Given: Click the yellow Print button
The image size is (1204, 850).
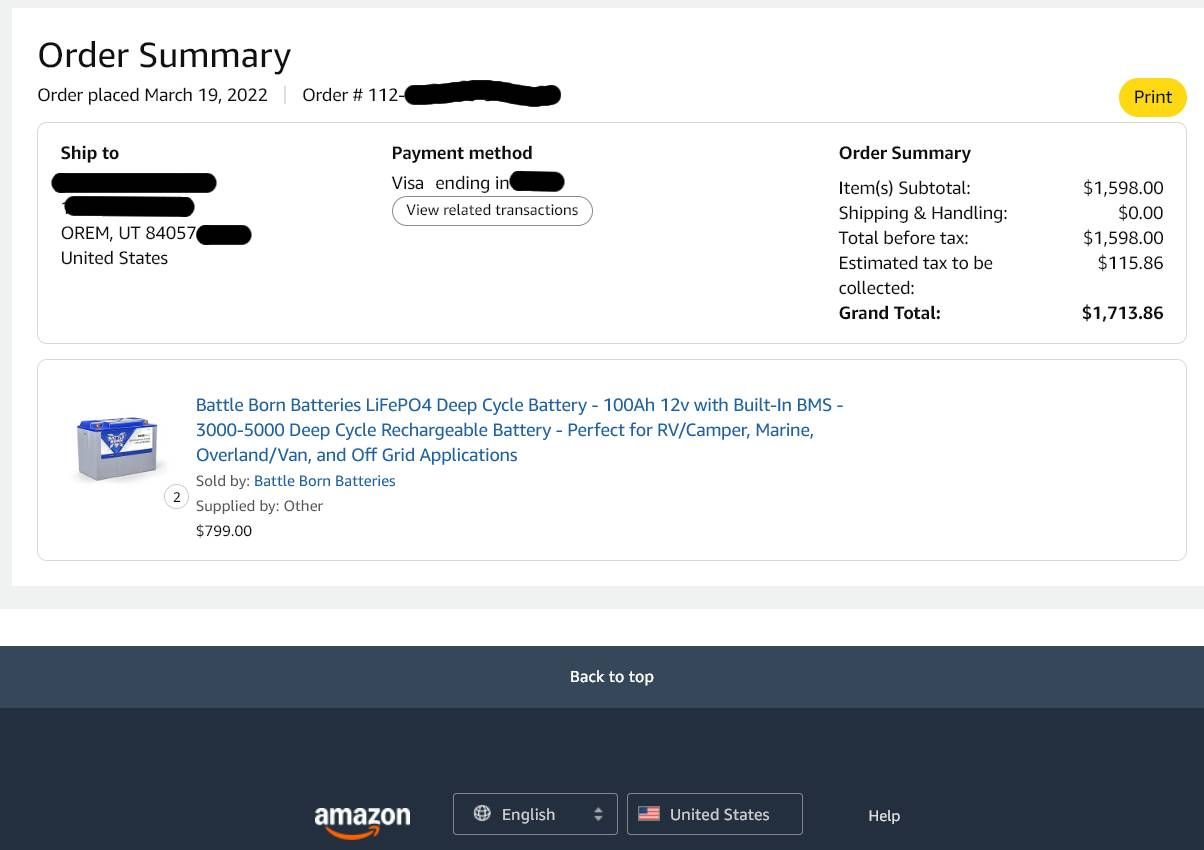Looking at the screenshot, I should pos(1152,97).
